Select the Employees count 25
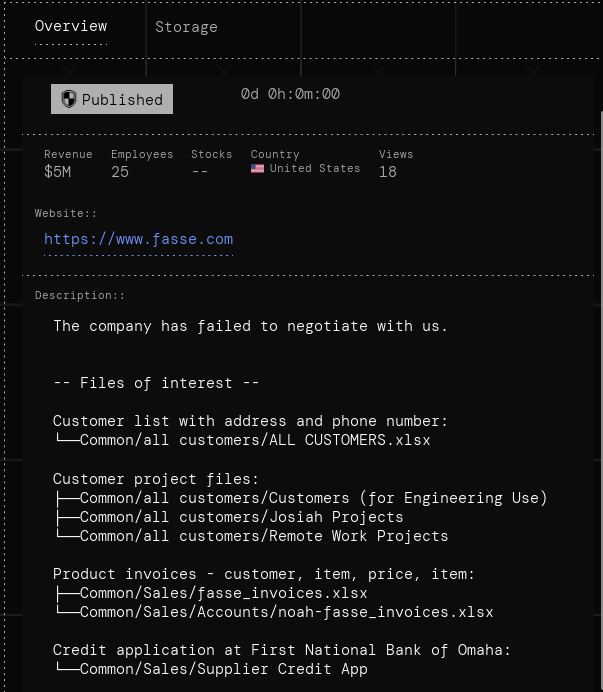The height and width of the screenshot is (692, 603). [x=120, y=172]
